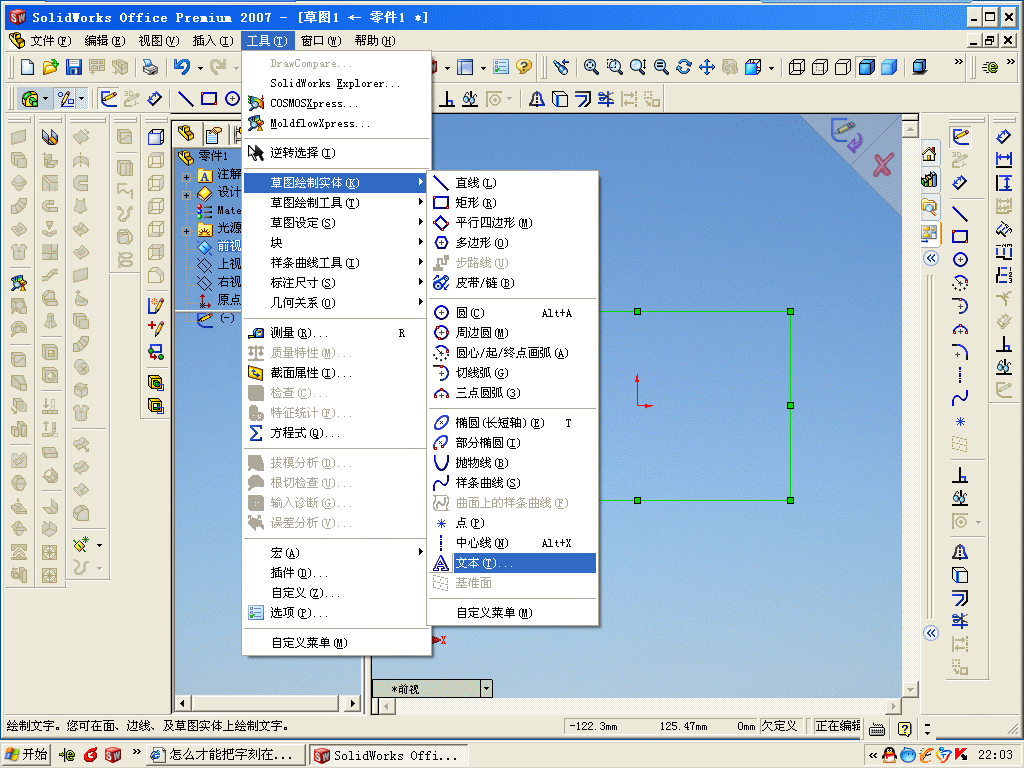The width and height of the screenshot is (1024, 768).
Task: Open the 工具 (Tools) menu in menu bar
Action: point(266,40)
